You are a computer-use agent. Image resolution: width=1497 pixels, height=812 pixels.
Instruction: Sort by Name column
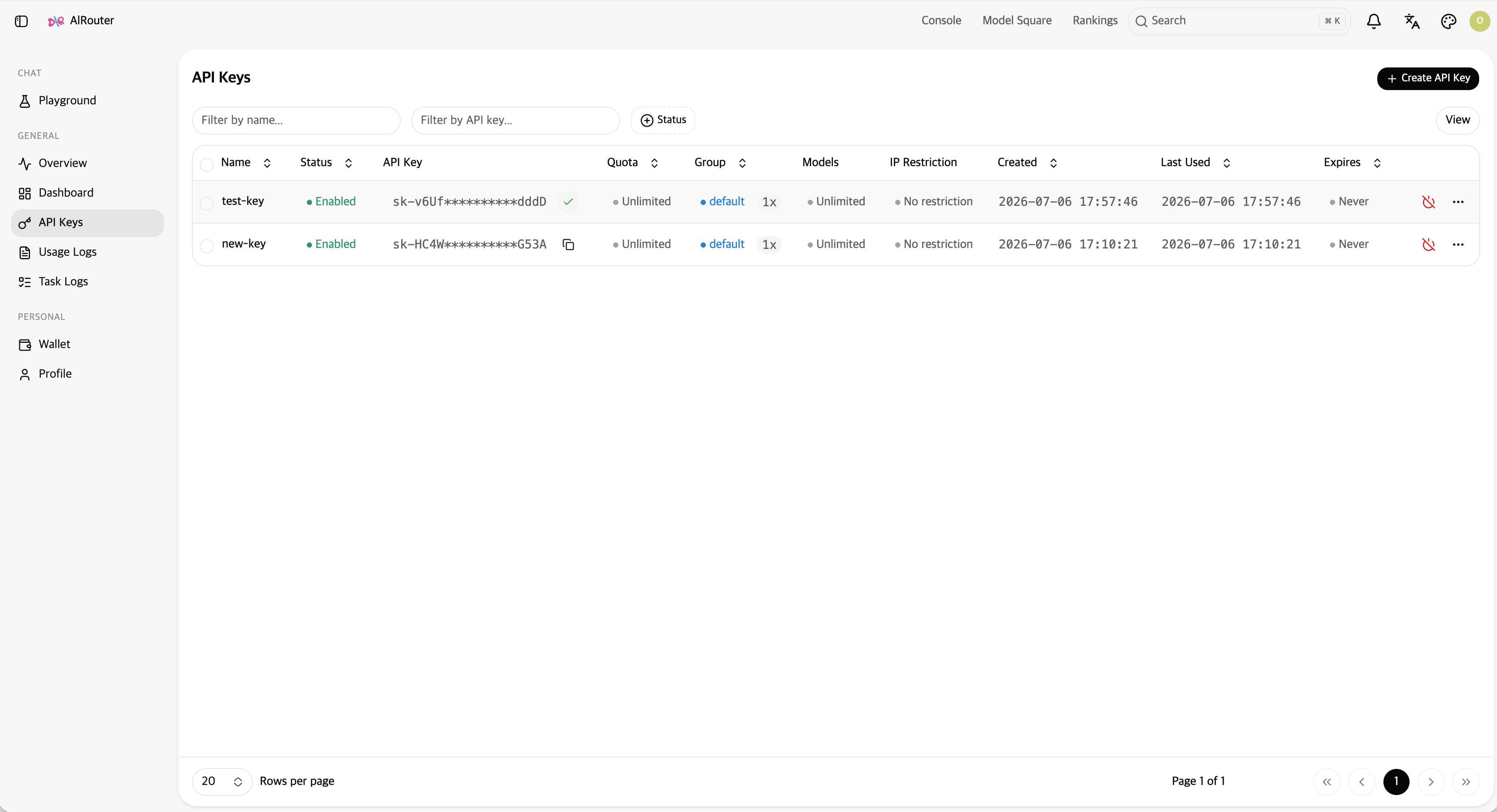coord(246,163)
